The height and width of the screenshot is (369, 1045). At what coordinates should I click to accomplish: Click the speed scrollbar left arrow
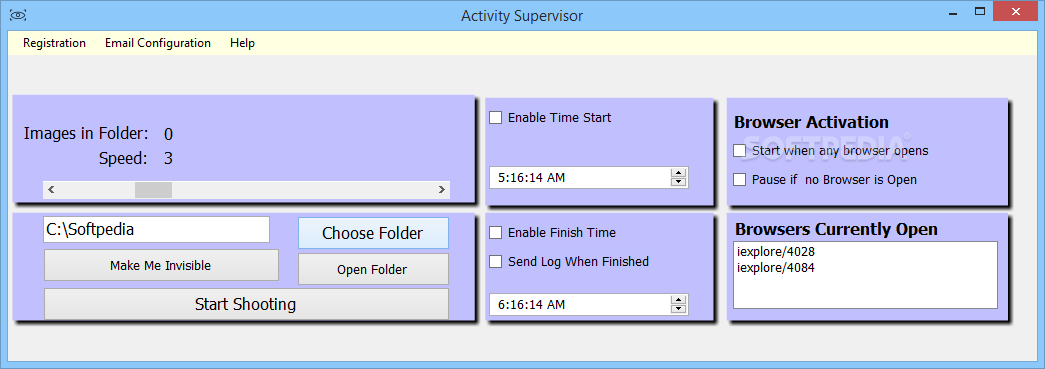(x=51, y=190)
